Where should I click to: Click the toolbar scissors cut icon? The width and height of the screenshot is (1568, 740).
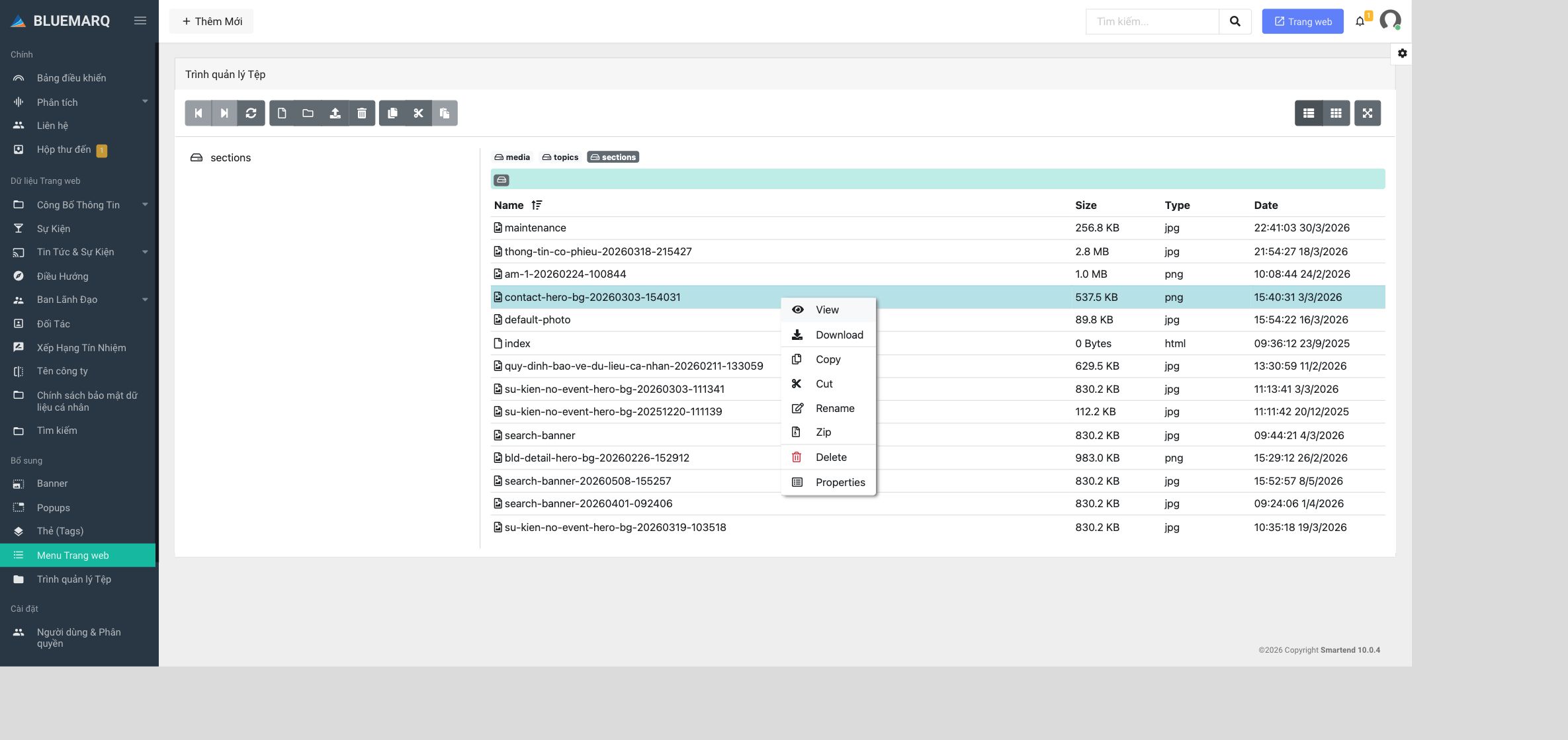point(418,113)
